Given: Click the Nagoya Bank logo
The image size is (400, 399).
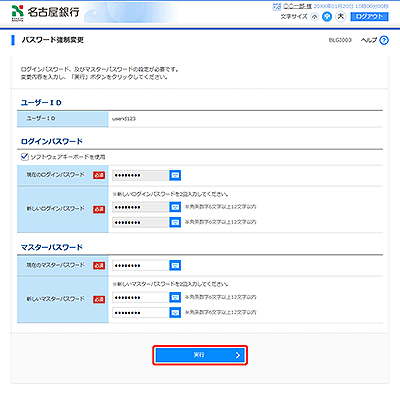Looking at the screenshot, I should point(46,13).
